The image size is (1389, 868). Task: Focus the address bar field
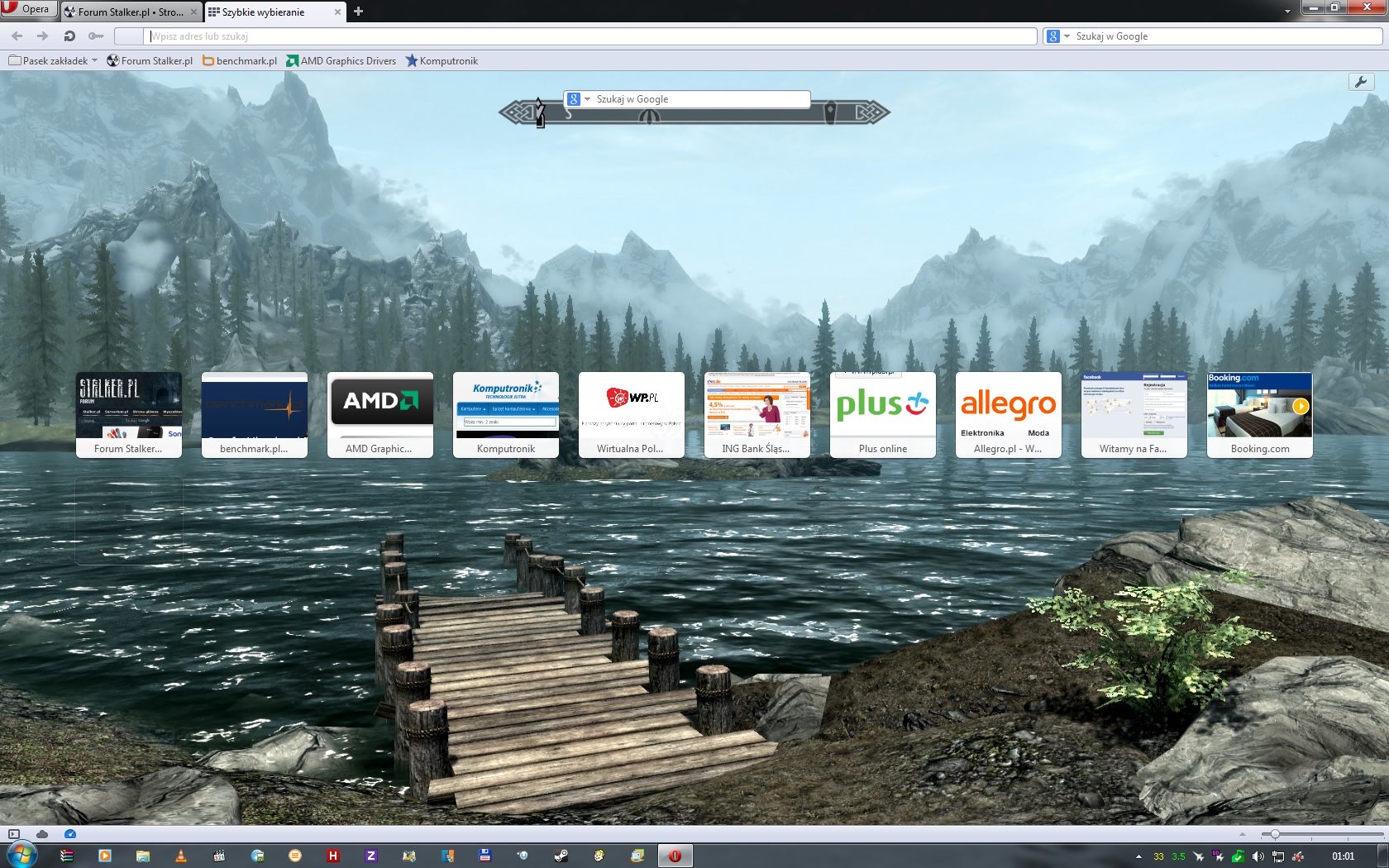click(x=591, y=36)
